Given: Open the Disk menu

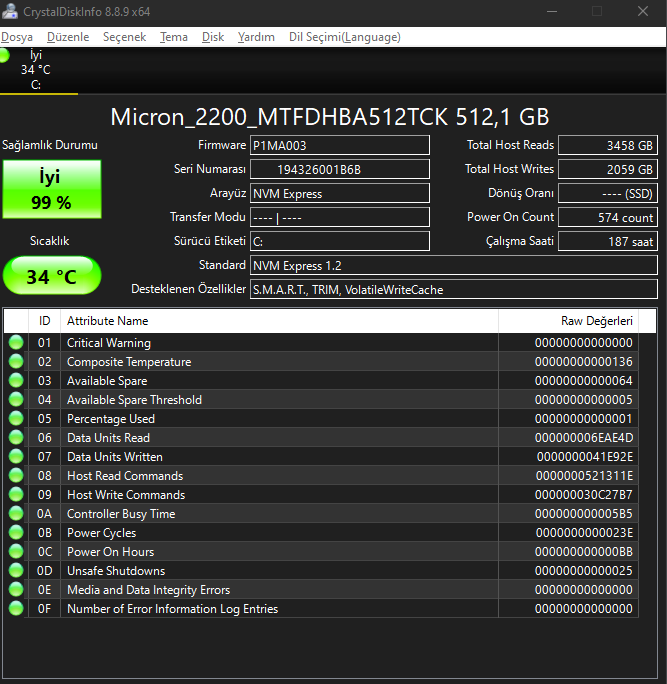Looking at the screenshot, I should pyautogui.click(x=213, y=37).
